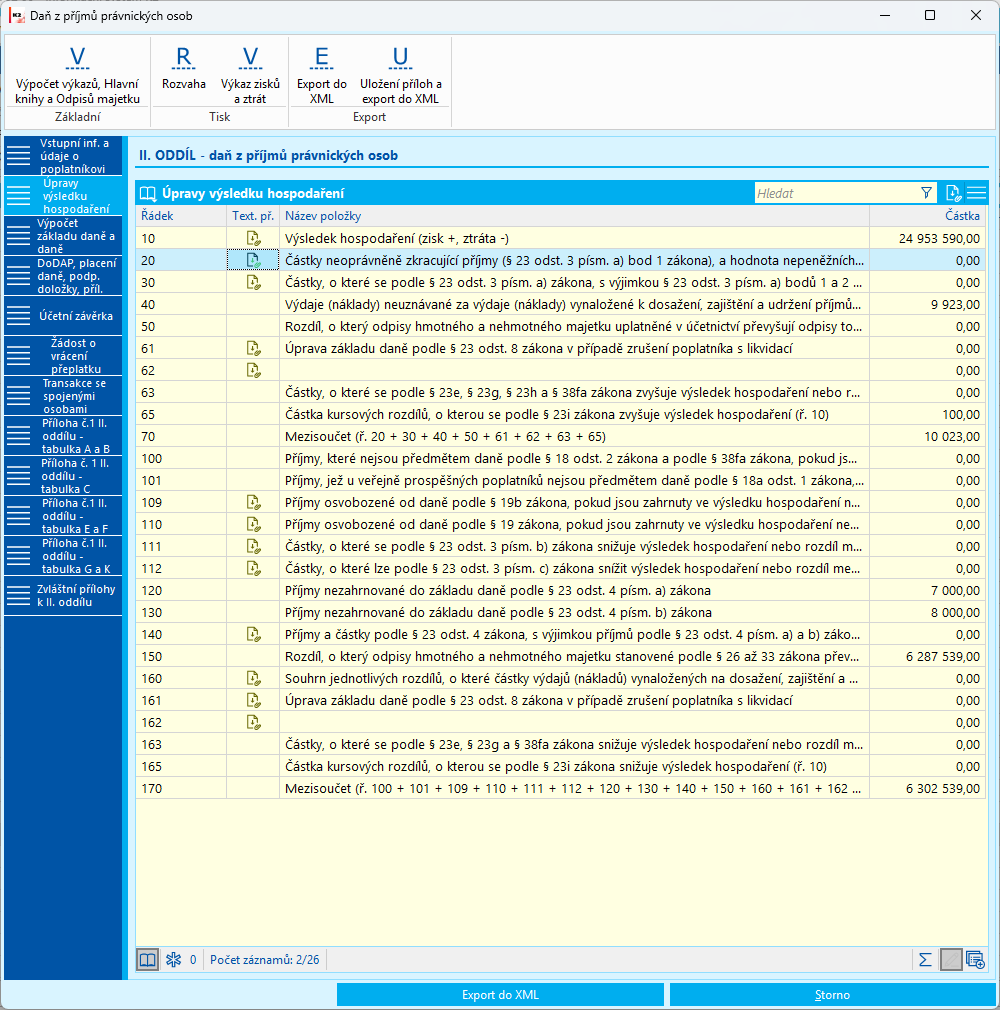Select row 50 Rozdíl odpisy hmotného majetku
1000x1010 pixels.
[561, 327]
